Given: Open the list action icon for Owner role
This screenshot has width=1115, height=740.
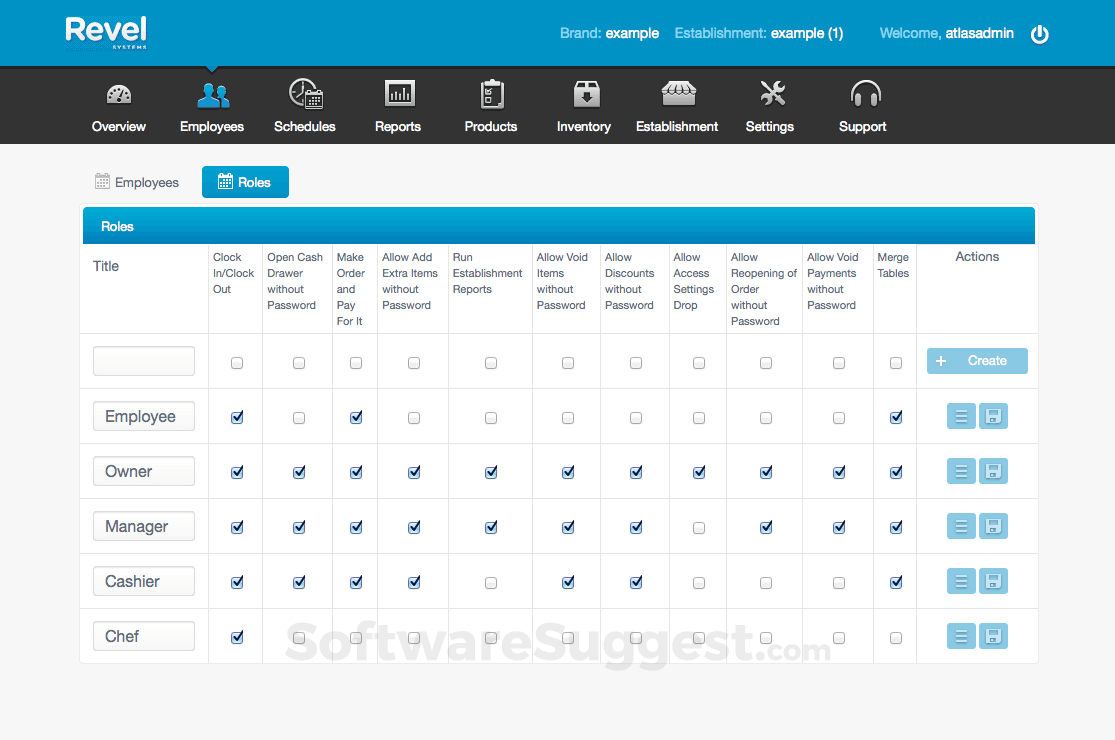Looking at the screenshot, I should click(961, 470).
